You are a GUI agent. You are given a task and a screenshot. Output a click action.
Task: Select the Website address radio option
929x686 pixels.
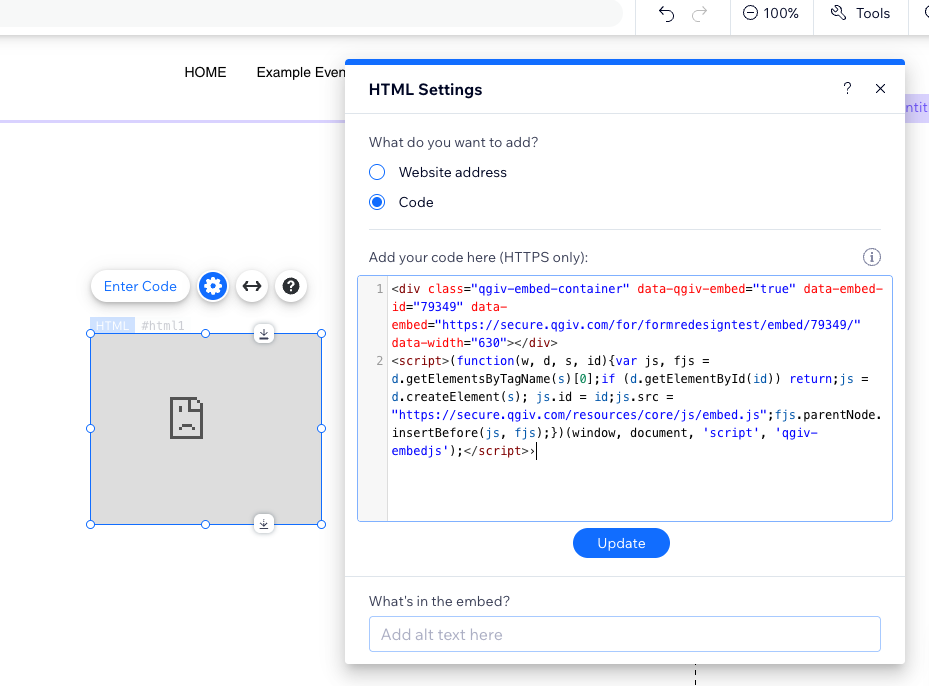pyautogui.click(x=377, y=172)
